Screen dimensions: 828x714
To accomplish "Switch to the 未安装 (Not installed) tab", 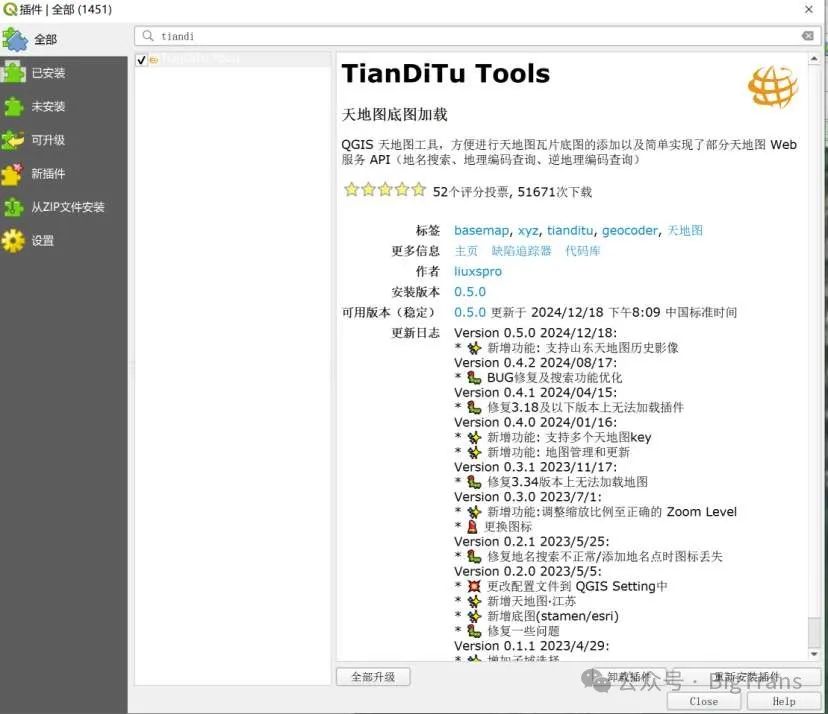I will (63, 106).
